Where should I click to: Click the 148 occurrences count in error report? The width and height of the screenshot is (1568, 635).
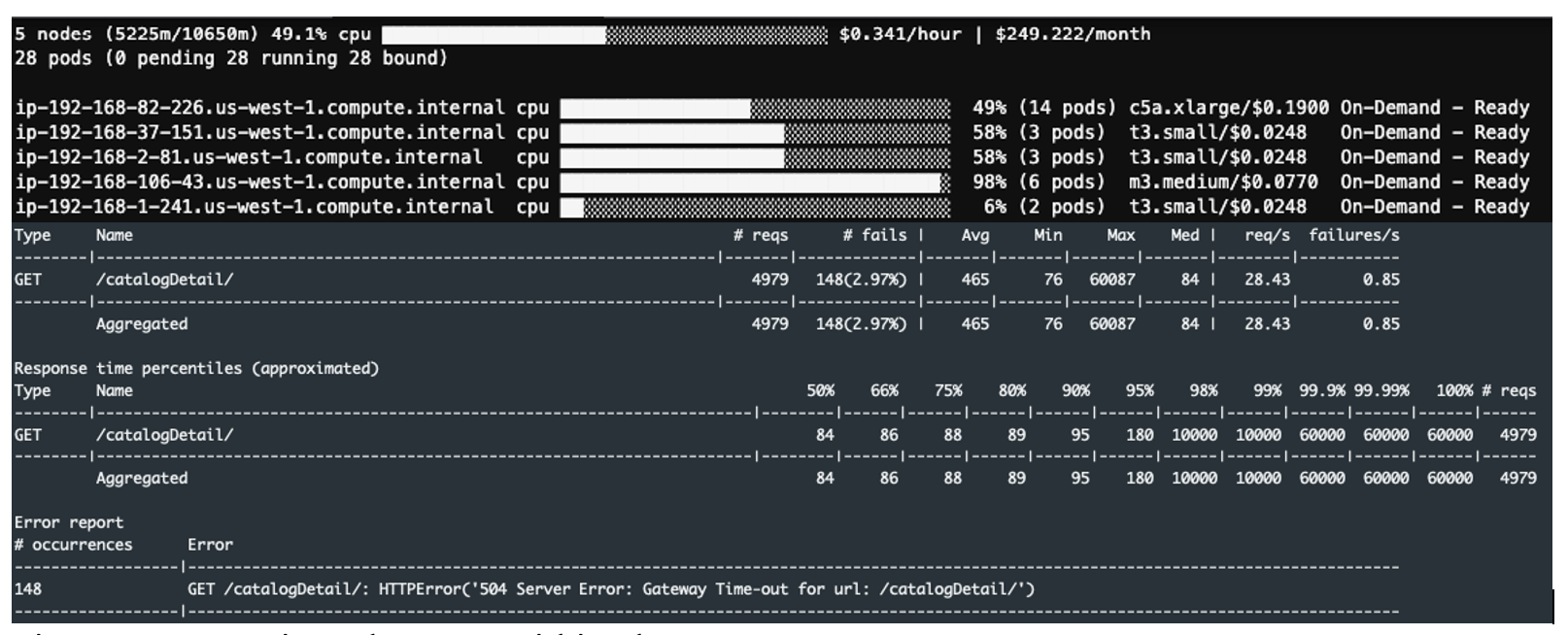click(27, 588)
